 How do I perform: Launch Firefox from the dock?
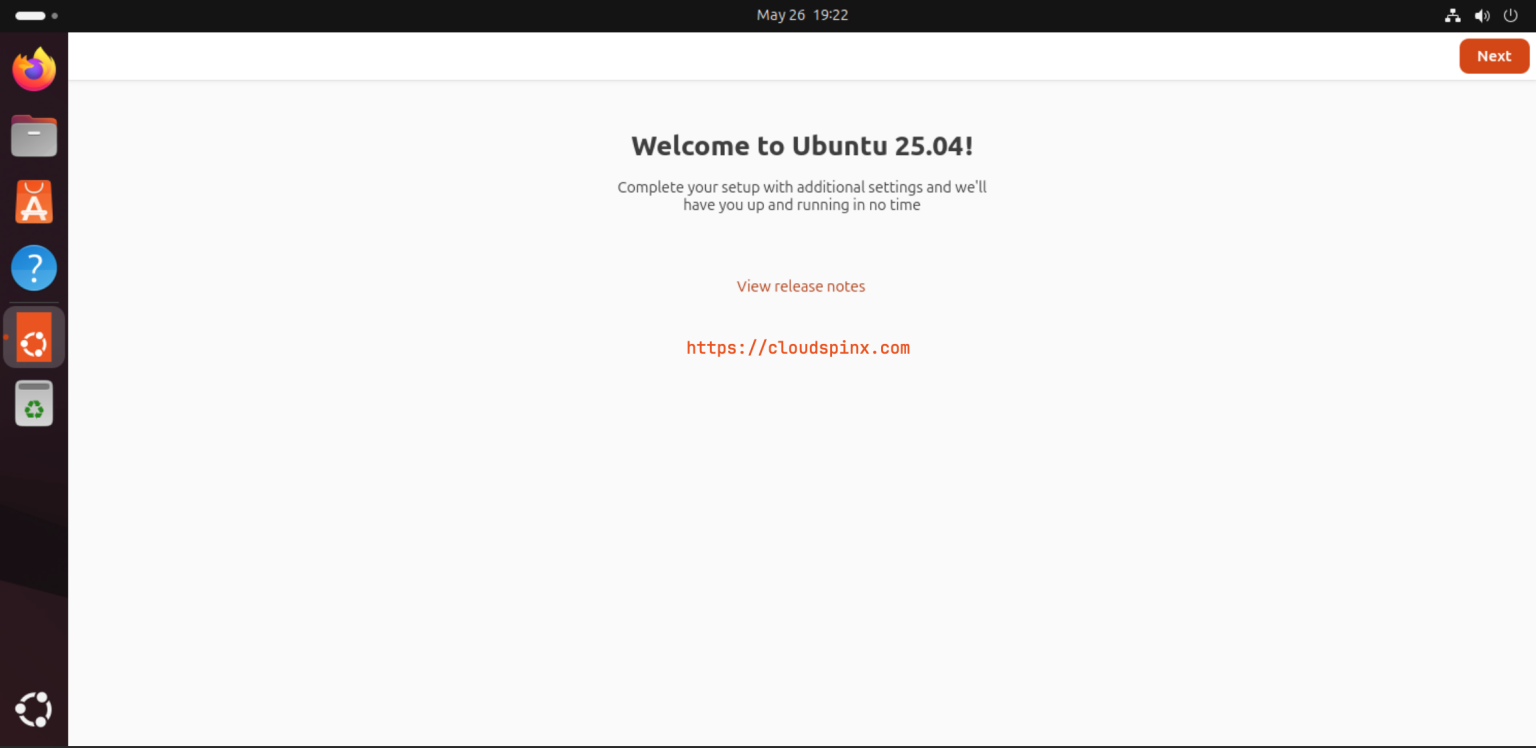tap(34, 69)
